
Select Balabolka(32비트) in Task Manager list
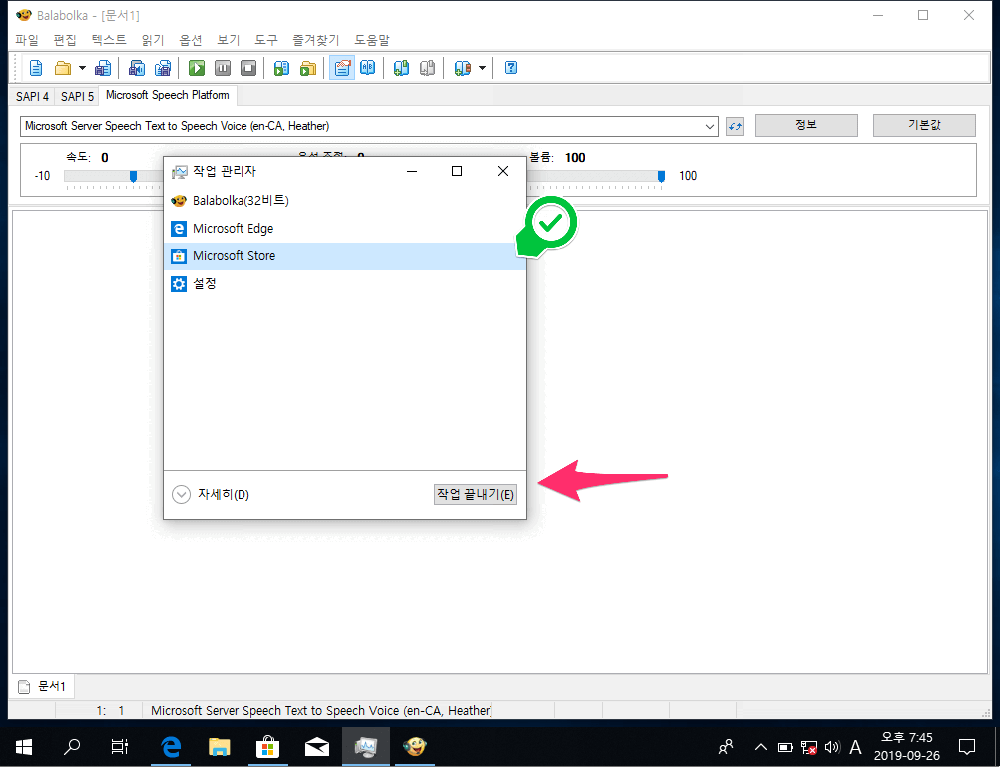click(344, 201)
